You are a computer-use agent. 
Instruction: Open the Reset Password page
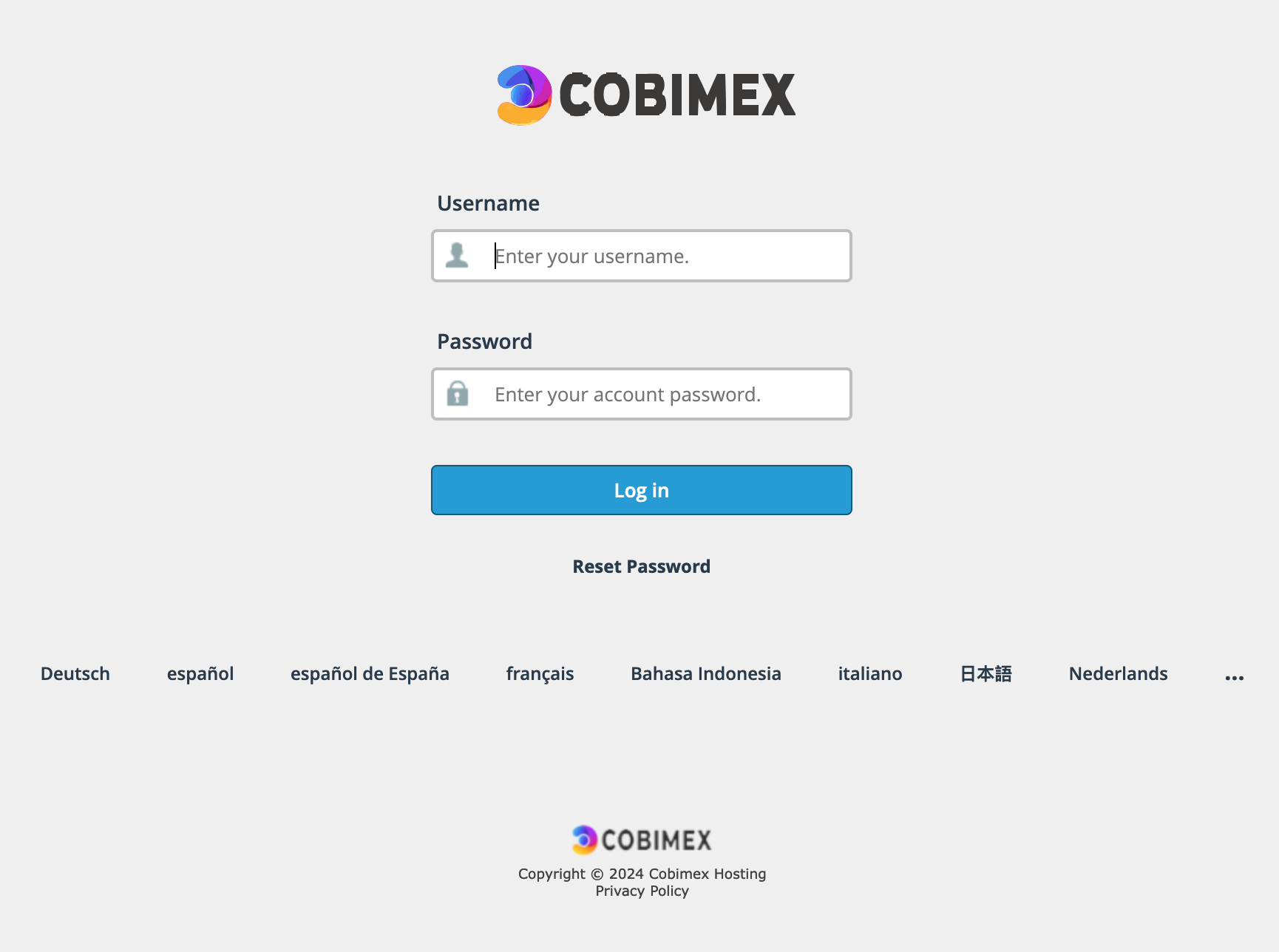click(x=640, y=566)
